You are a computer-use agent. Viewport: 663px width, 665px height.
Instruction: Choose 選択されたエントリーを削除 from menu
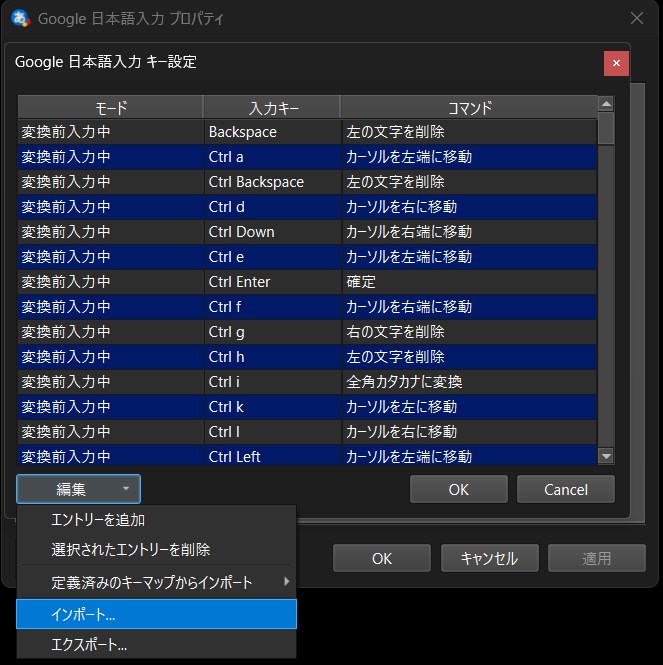tap(130, 550)
